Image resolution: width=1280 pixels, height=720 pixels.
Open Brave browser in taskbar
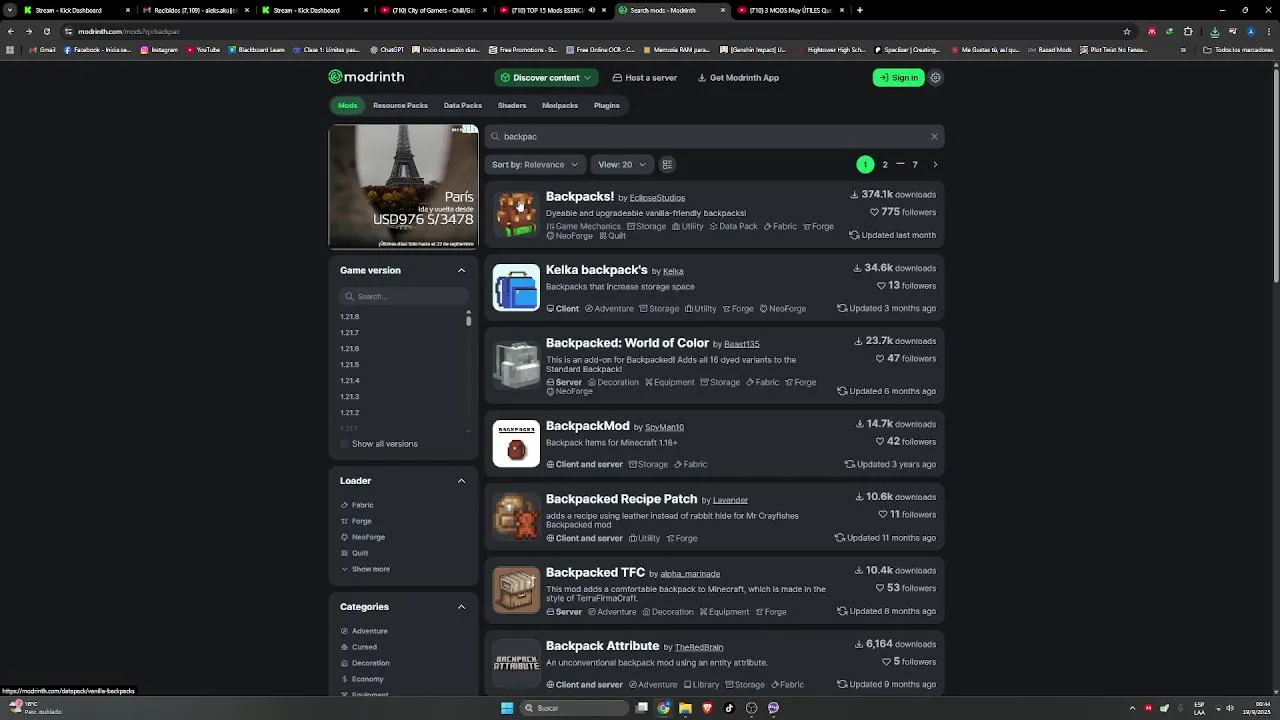pyautogui.click(x=707, y=708)
